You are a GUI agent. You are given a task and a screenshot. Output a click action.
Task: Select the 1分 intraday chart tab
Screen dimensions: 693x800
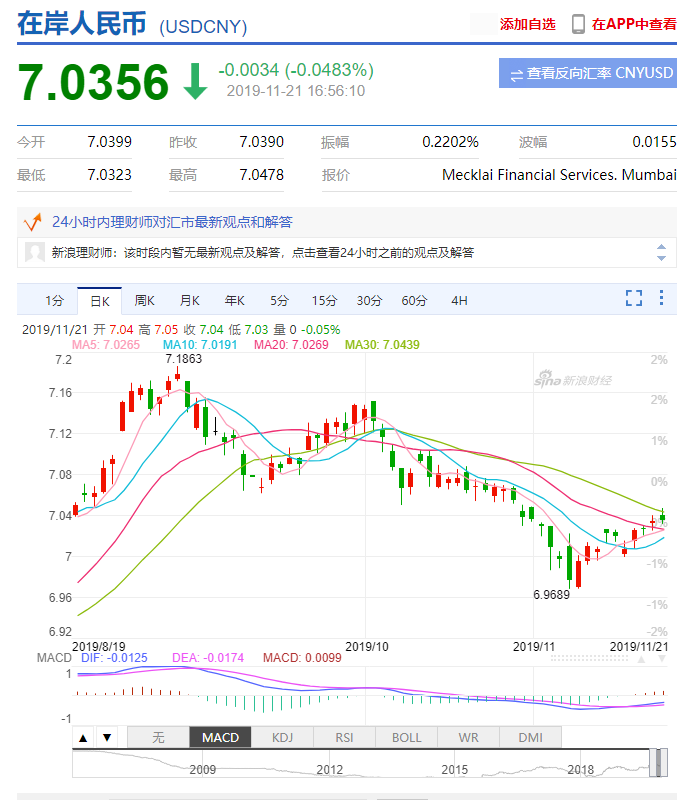(54, 300)
